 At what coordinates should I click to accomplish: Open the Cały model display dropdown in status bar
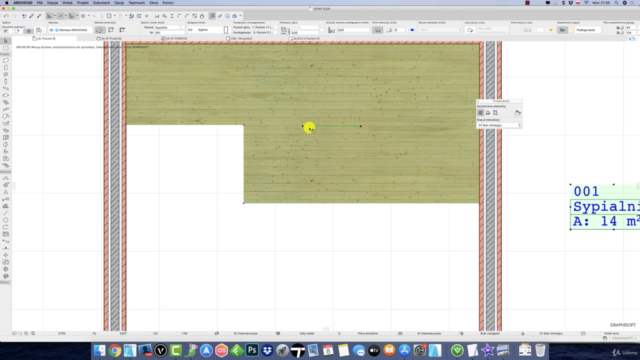[307, 333]
